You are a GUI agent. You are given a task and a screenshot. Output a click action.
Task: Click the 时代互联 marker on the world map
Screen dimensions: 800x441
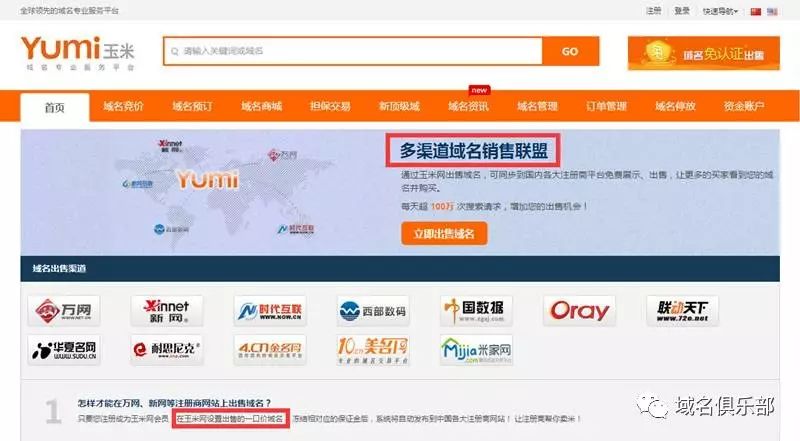[x=296, y=229]
